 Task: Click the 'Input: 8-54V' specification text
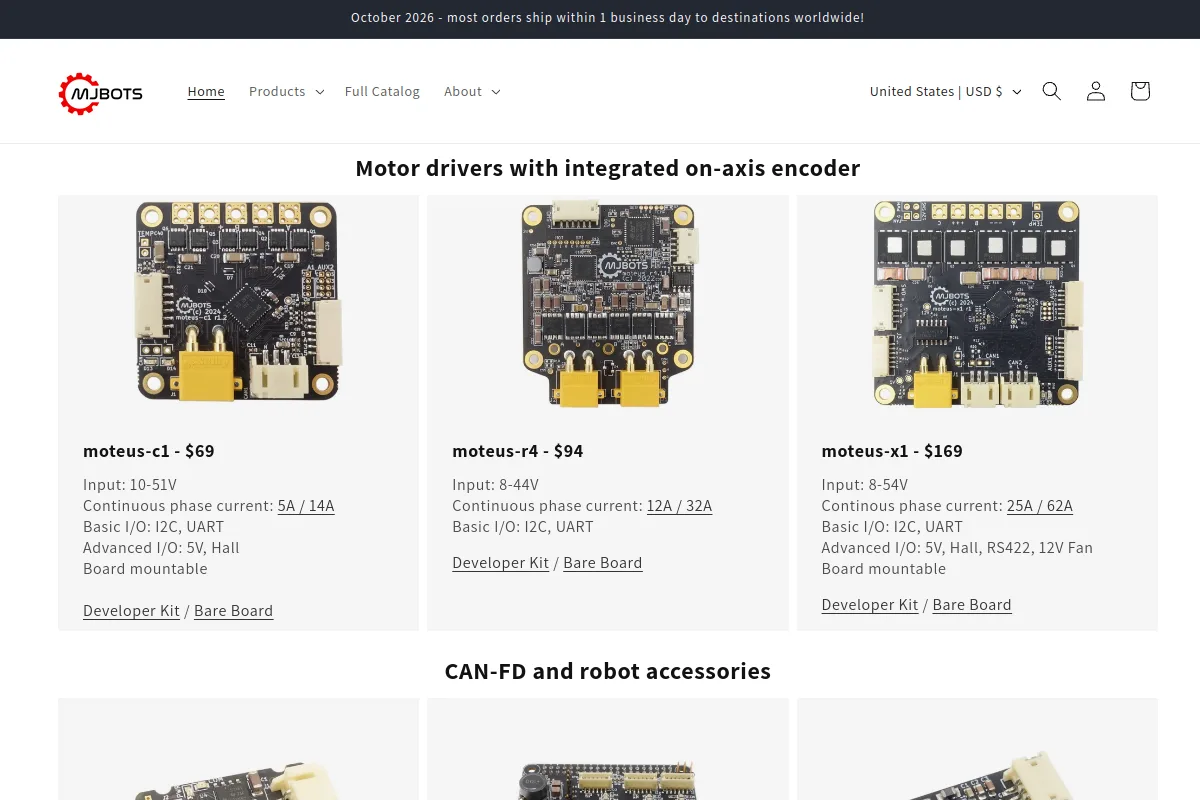[865, 485]
